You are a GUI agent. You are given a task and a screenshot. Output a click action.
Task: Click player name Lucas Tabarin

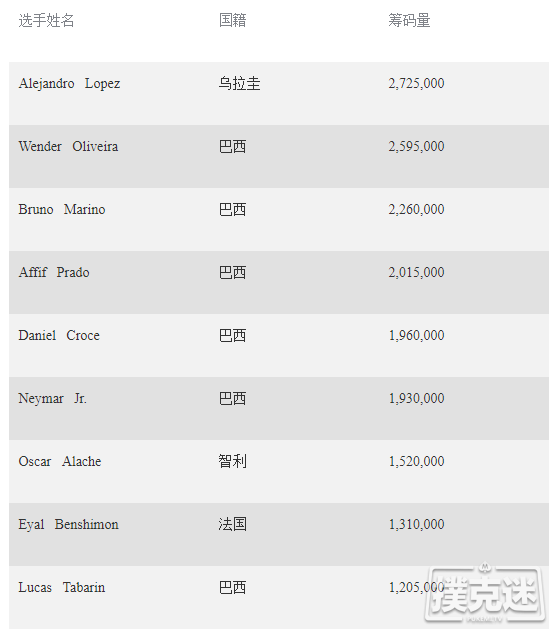click(62, 587)
